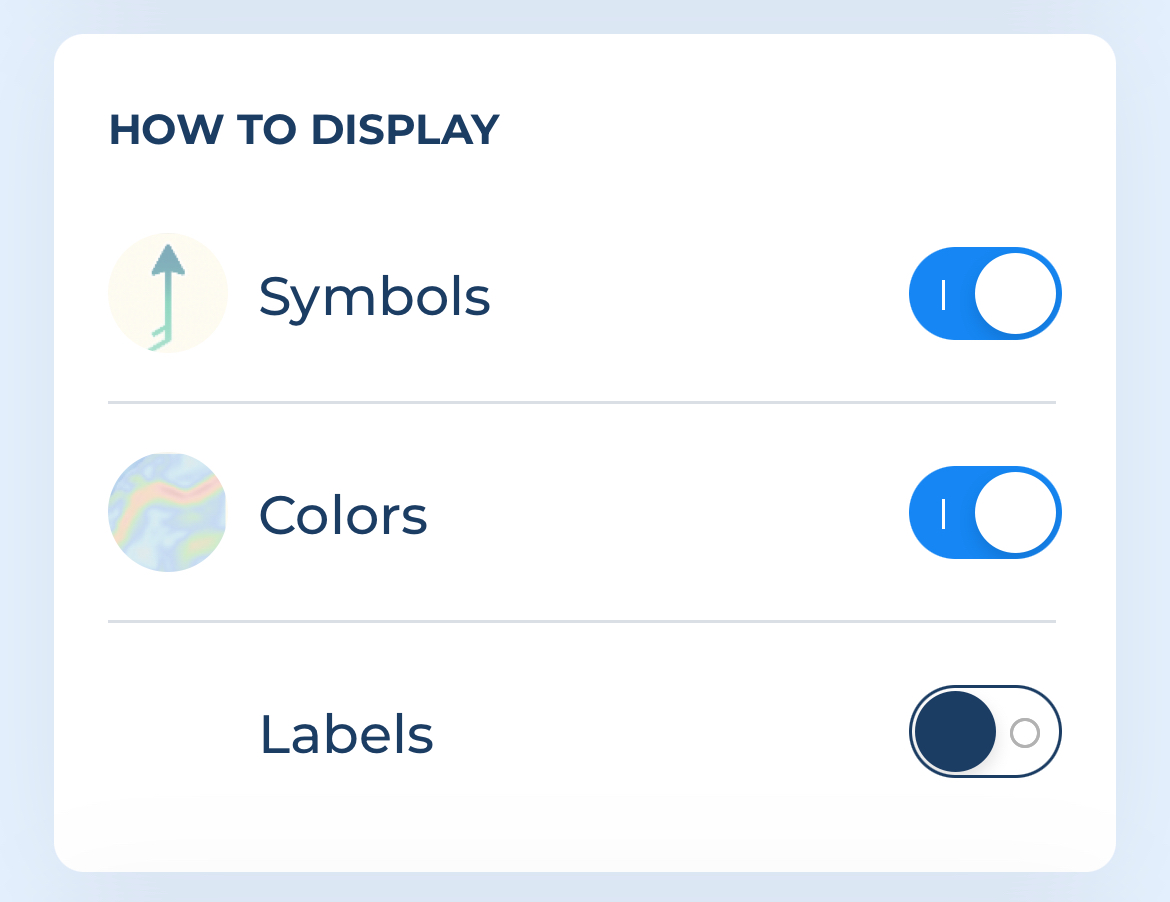Select the Labels text label

coord(347,734)
